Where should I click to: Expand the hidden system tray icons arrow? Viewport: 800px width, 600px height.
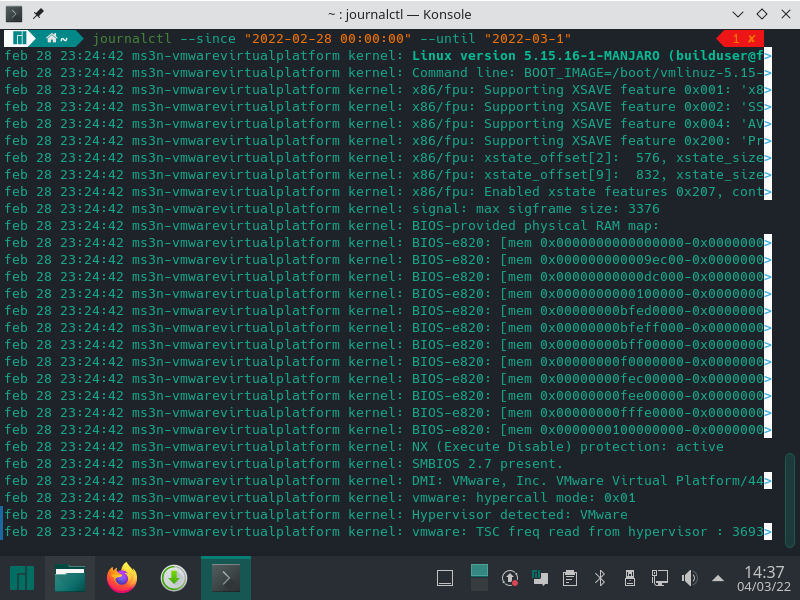(x=718, y=578)
